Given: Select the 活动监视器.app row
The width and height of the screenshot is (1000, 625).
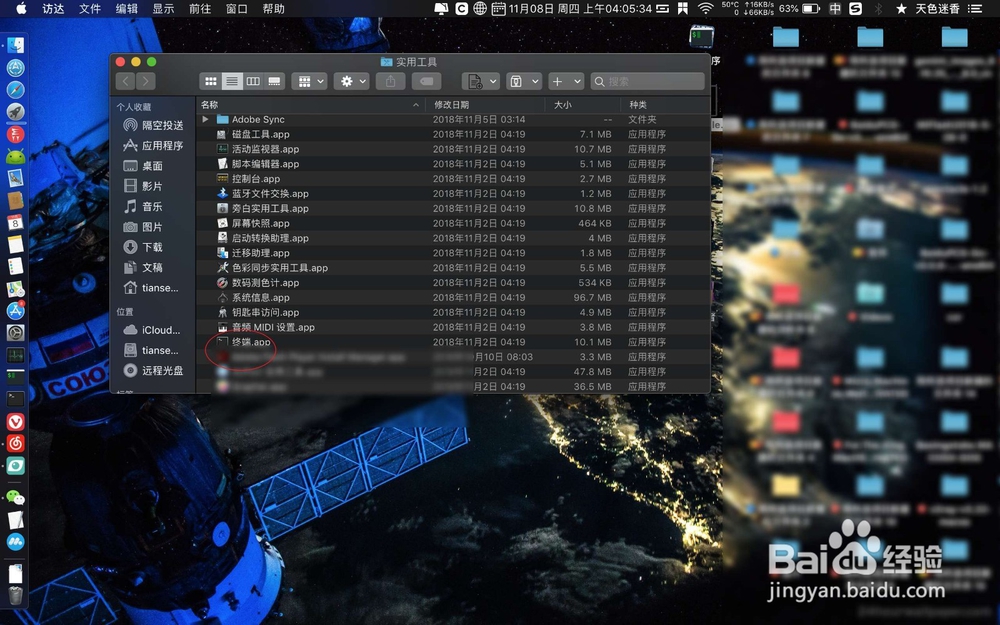Looking at the screenshot, I should click(453, 149).
